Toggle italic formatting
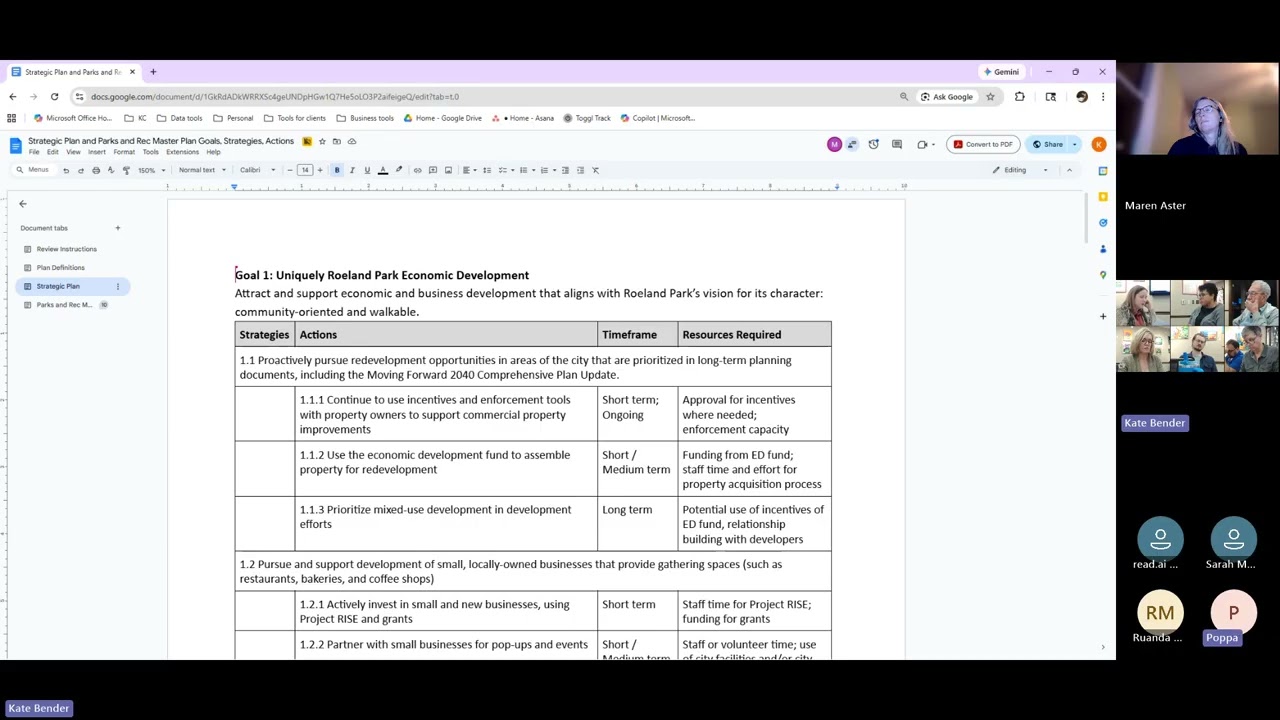The width and height of the screenshot is (1280, 720). pos(352,170)
